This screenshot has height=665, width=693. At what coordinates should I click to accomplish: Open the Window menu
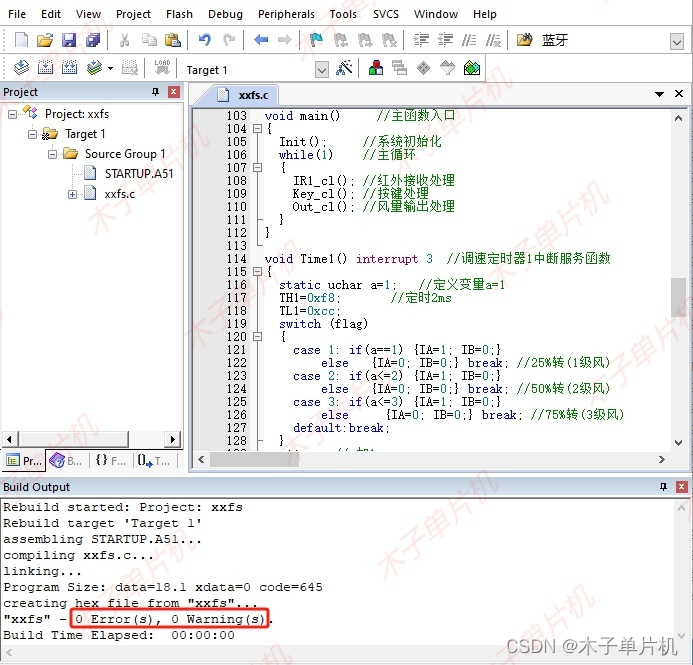[435, 14]
